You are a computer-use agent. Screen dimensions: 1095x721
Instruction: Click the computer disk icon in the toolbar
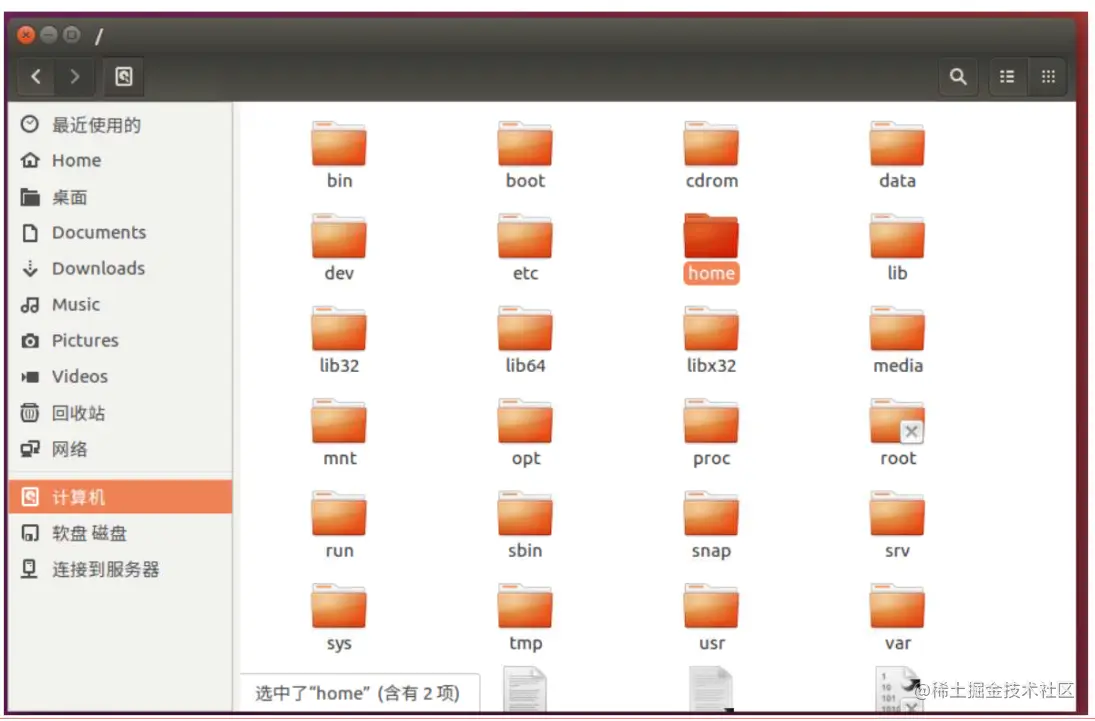point(122,77)
